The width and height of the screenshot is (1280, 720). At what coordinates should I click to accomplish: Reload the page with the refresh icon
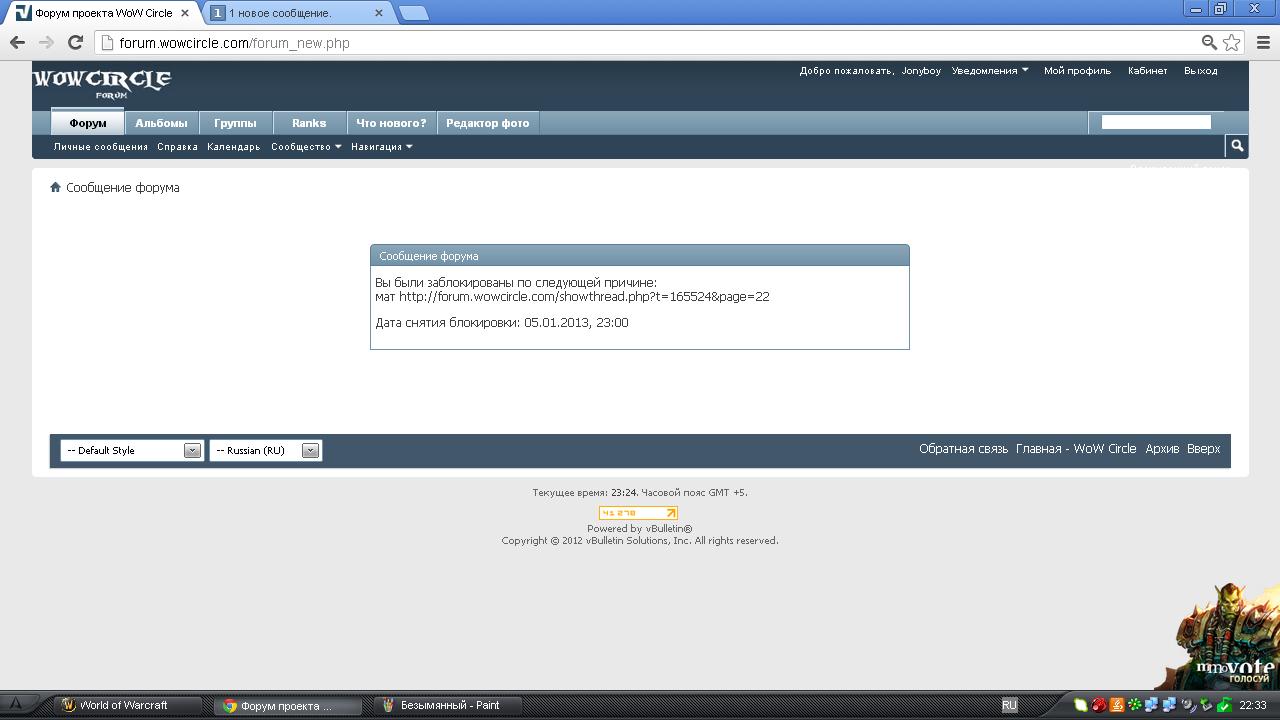[x=75, y=42]
